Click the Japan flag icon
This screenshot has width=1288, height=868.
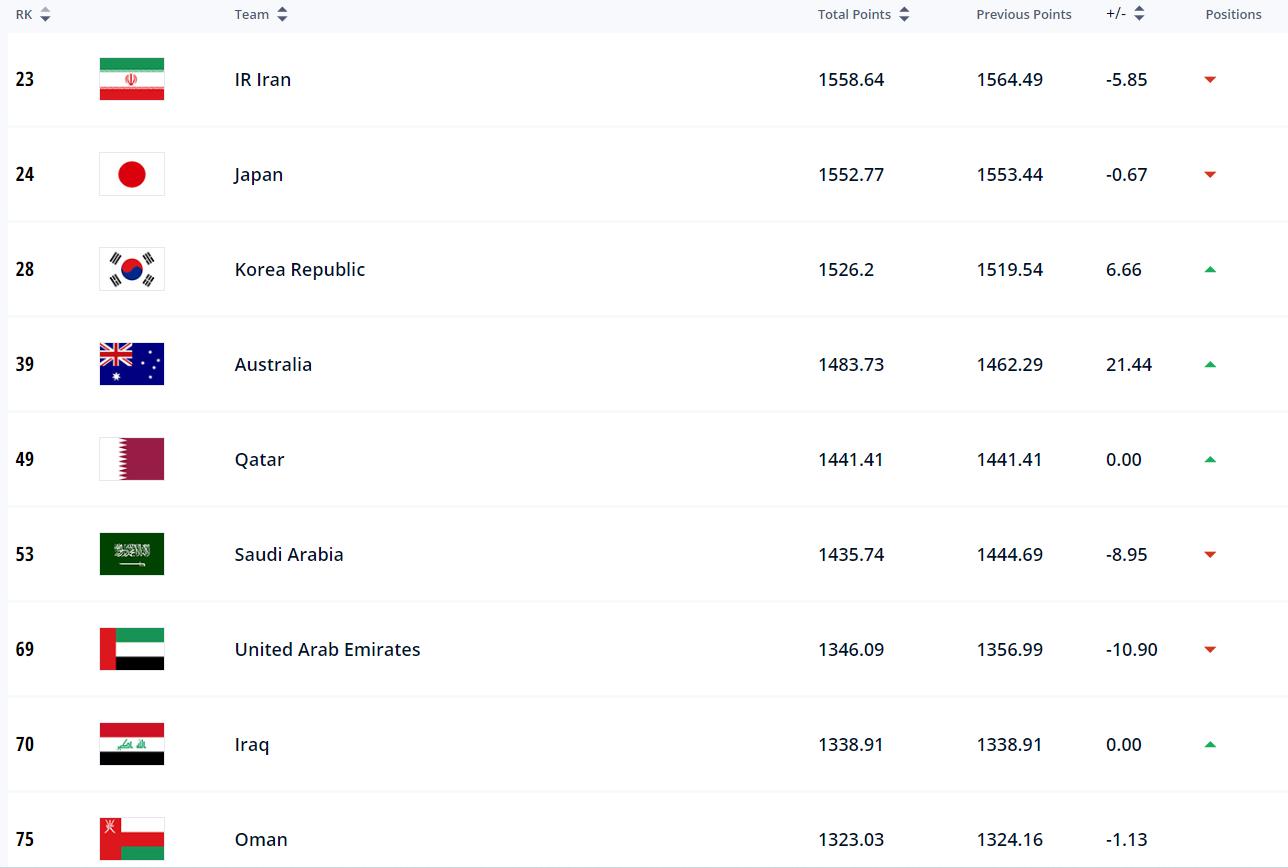click(132, 174)
